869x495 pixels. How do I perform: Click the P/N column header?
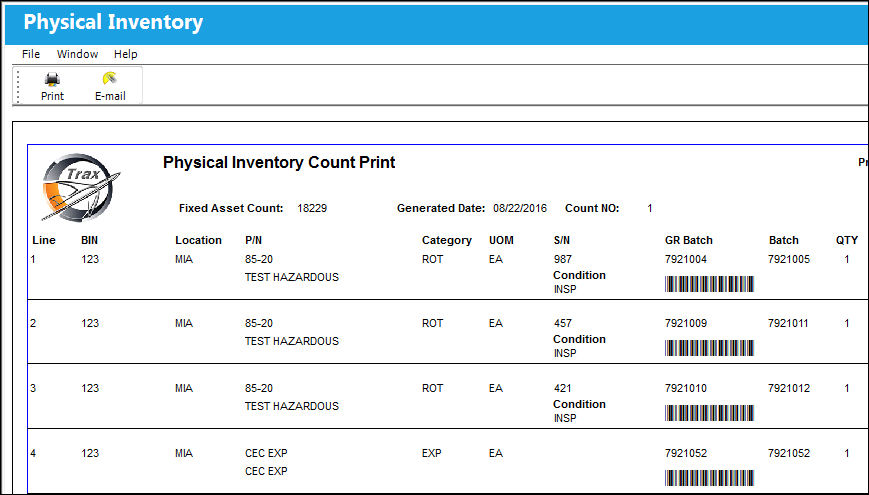pyautogui.click(x=253, y=241)
